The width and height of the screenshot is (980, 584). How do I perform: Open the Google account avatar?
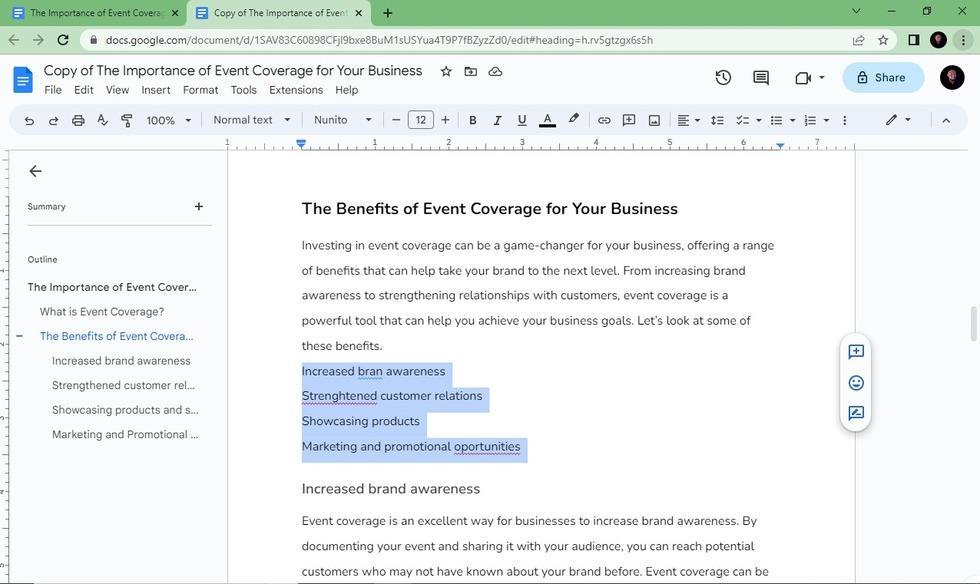[952, 78]
